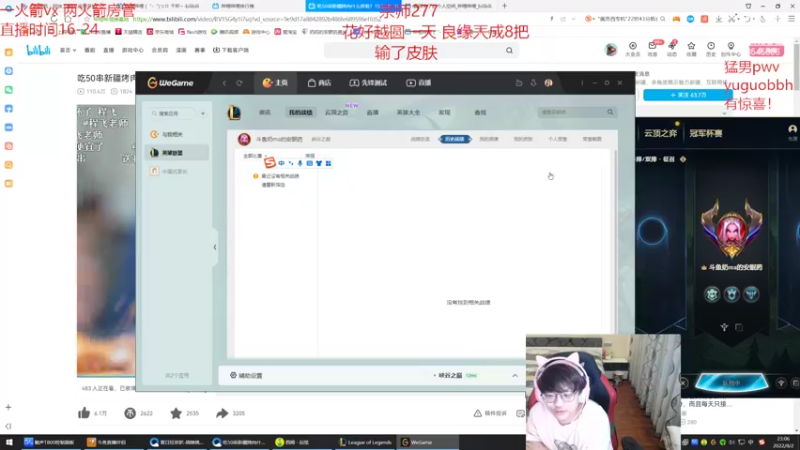
Task: Open 辅助设置 at WeGame bottom bar
Action: point(246,376)
